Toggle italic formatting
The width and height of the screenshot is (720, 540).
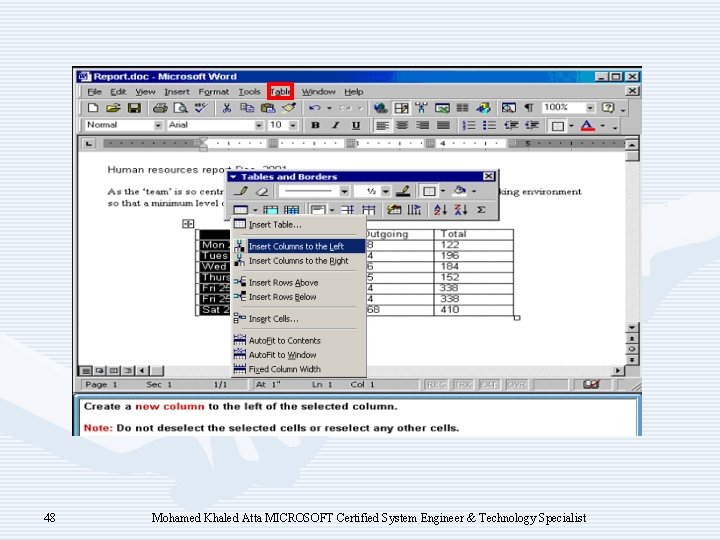pyautogui.click(x=336, y=125)
